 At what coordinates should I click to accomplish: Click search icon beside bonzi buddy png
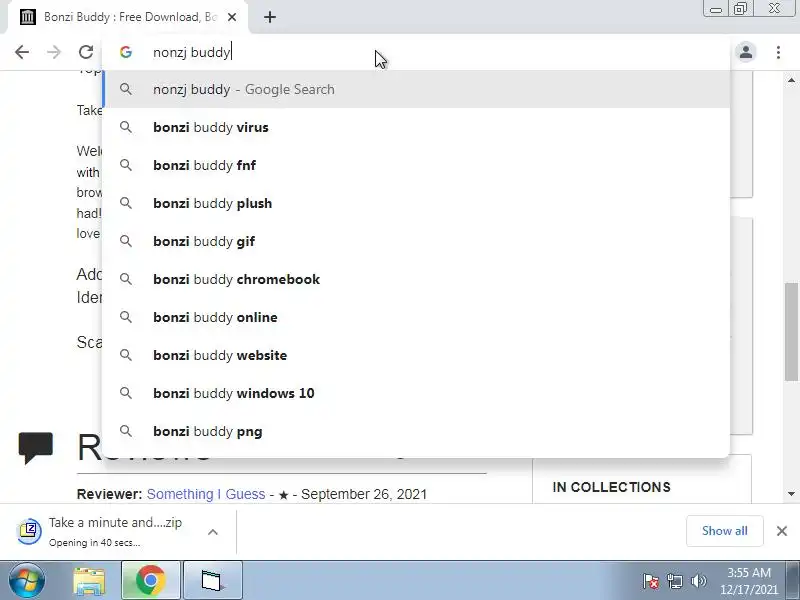[126, 431]
